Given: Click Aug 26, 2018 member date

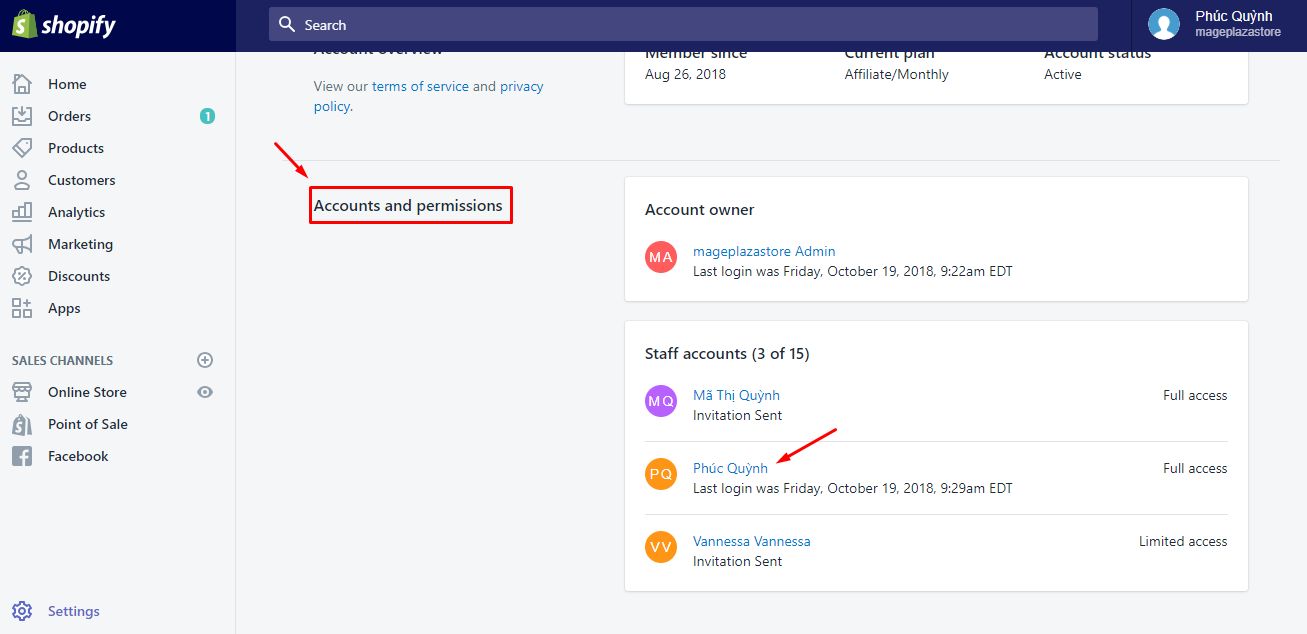Looking at the screenshot, I should [685, 74].
